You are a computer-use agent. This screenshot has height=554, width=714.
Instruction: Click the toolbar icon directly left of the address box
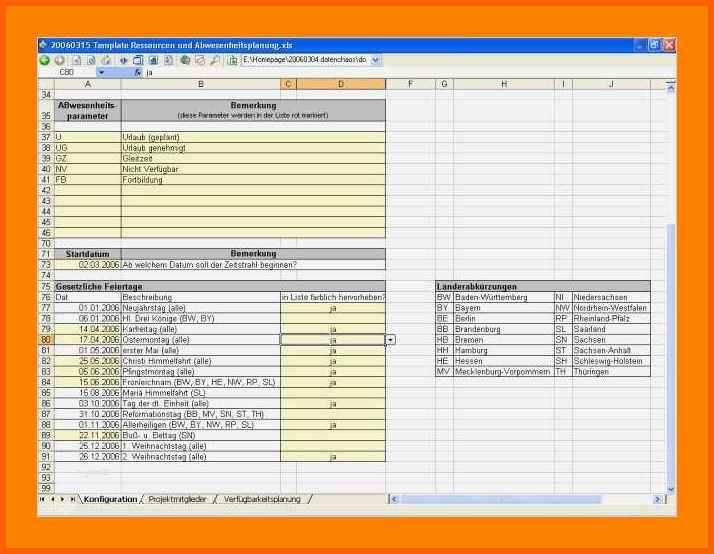233,60
